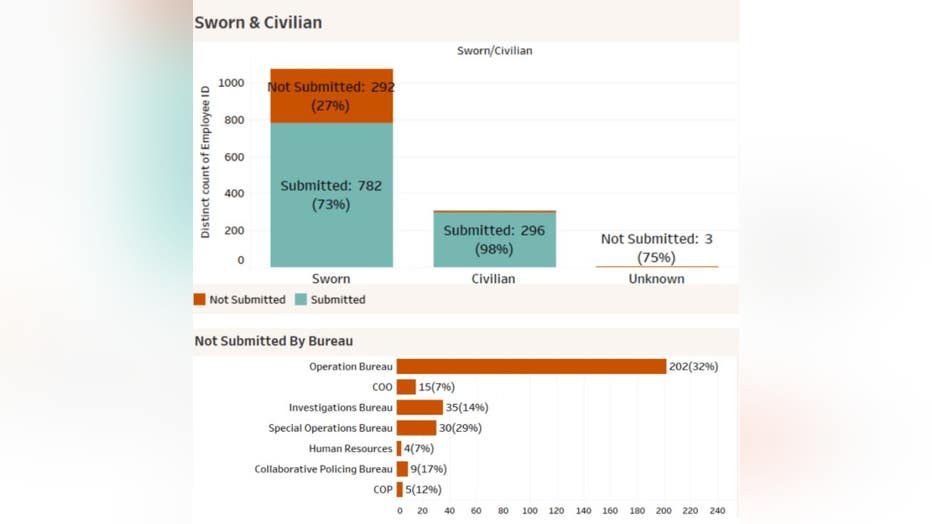Screen dimensions: 932x524
Task: Click the 'COP' row label
Action: (383, 490)
